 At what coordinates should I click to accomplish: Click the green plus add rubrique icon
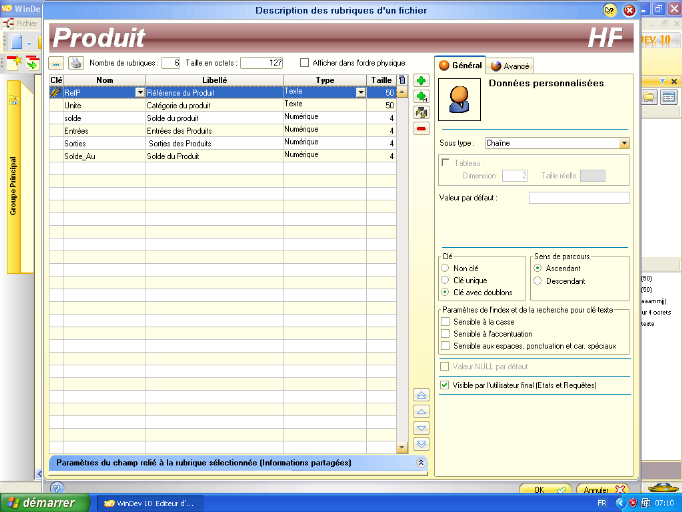[x=421, y=80]
